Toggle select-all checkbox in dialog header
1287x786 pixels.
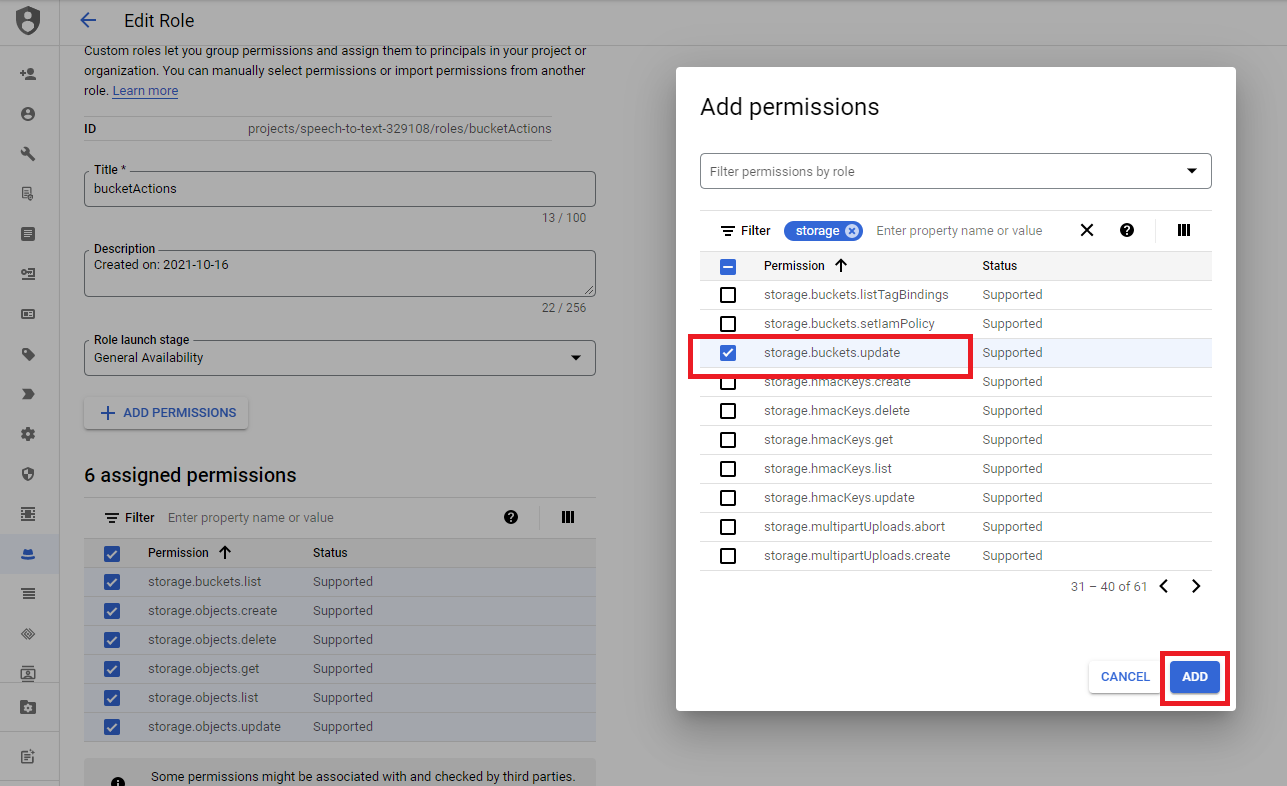click(x=728, y=267)
